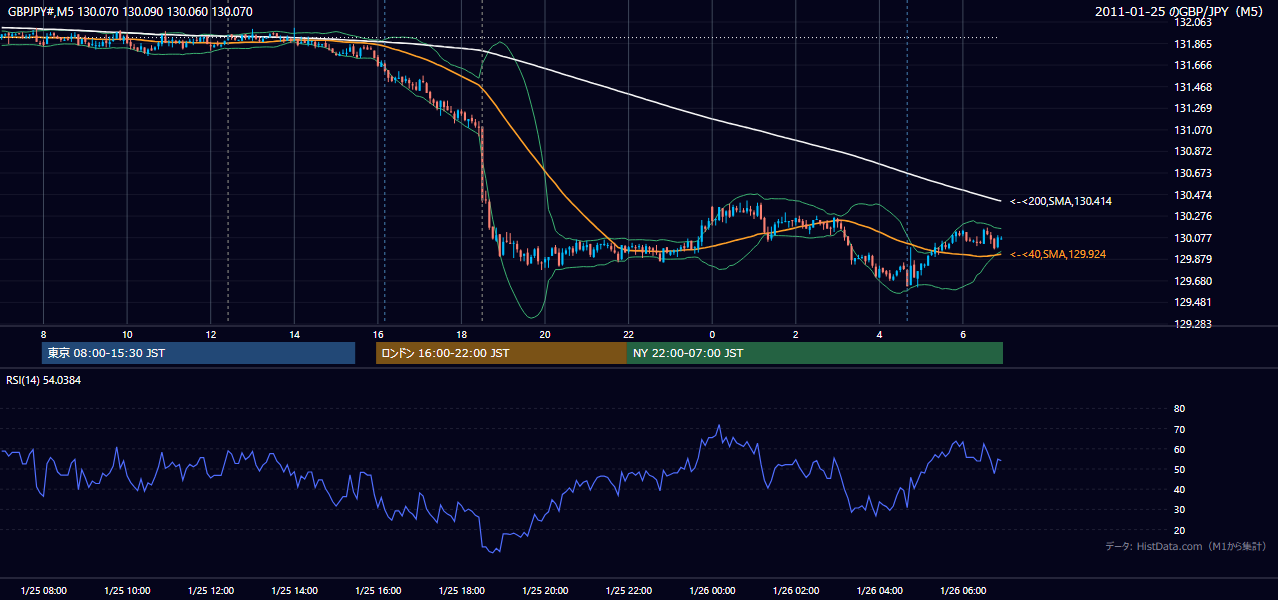The image size is (1278, 600).
Task: Click the 1/26 06:00 time label
Action: click(962, 591)
